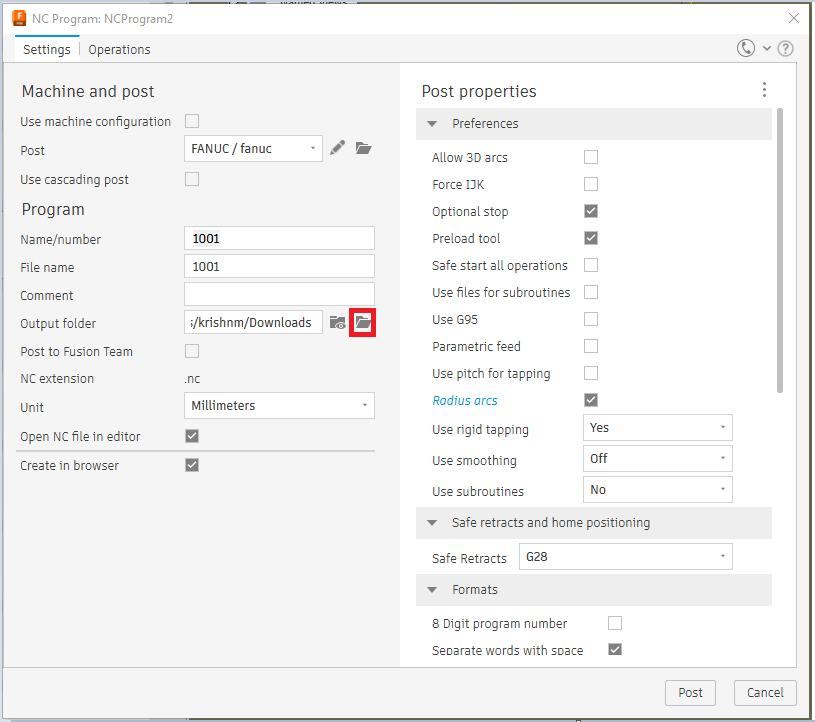Click the Fusion app icon in title bar
This screenshot has width=815, height=722.
[x=19, y=17]
